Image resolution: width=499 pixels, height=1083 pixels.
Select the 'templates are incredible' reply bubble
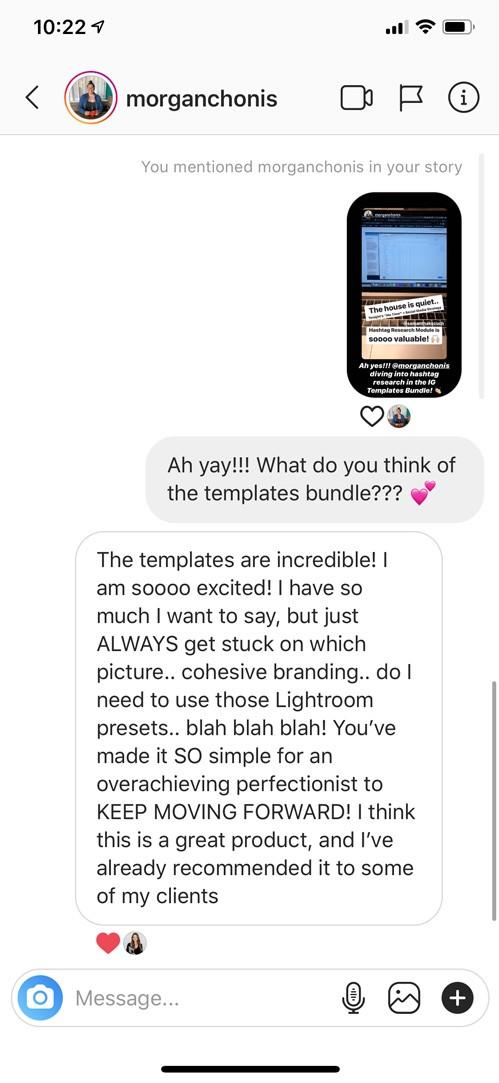(258, 728)
